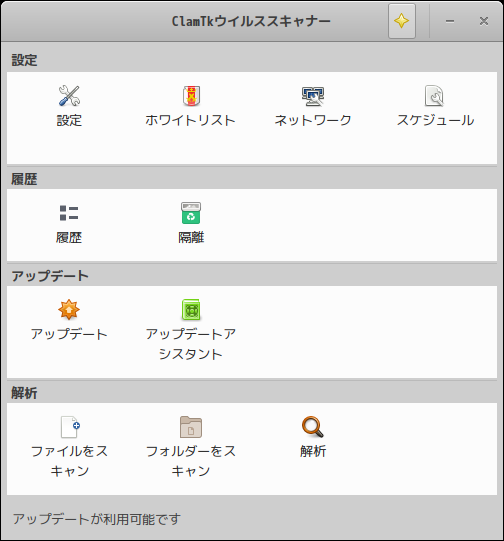Open the 解析 magnifying glass icon
The image size is (504, 541).
click(313, 427)
